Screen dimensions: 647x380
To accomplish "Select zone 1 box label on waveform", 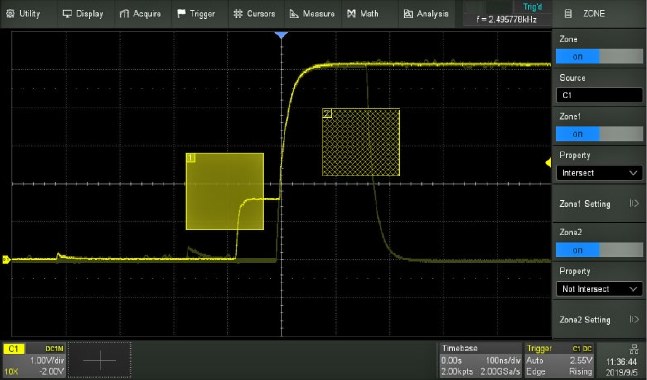I will (191, 158).
